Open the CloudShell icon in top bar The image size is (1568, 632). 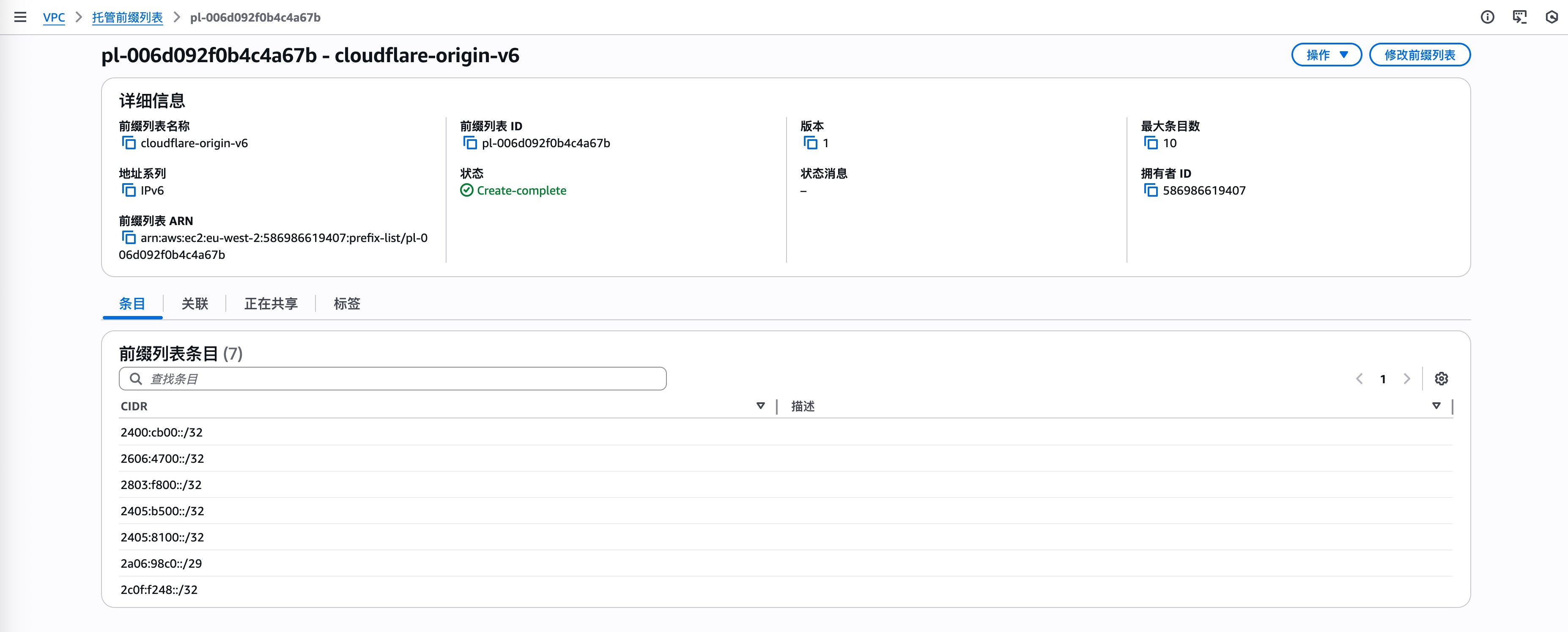pyautogui.click(x=1519, y=17)
